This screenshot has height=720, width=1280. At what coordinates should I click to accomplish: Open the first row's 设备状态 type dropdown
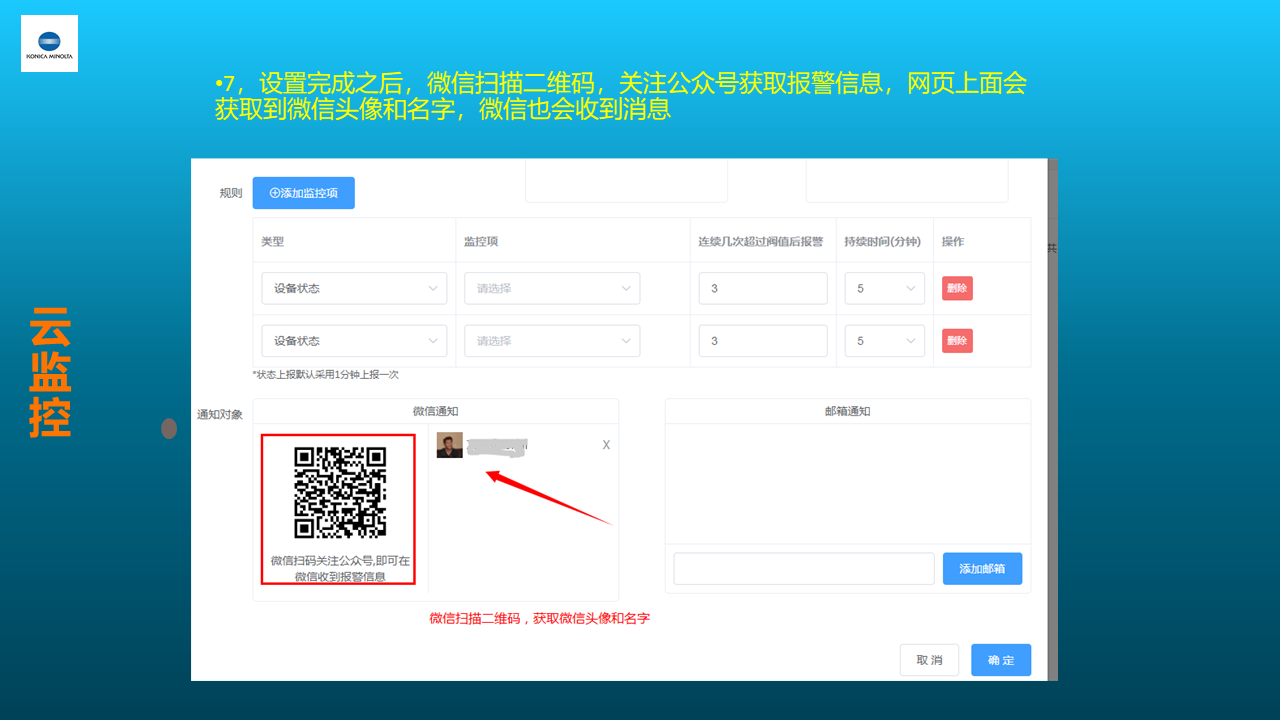tap(354, 289)
